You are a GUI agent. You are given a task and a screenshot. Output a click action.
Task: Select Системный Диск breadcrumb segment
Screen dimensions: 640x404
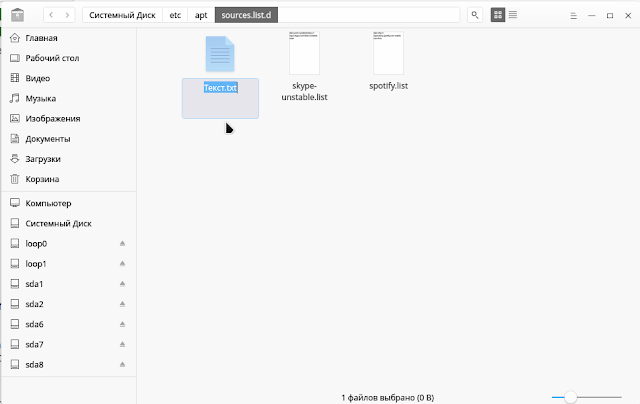[122, 15]
